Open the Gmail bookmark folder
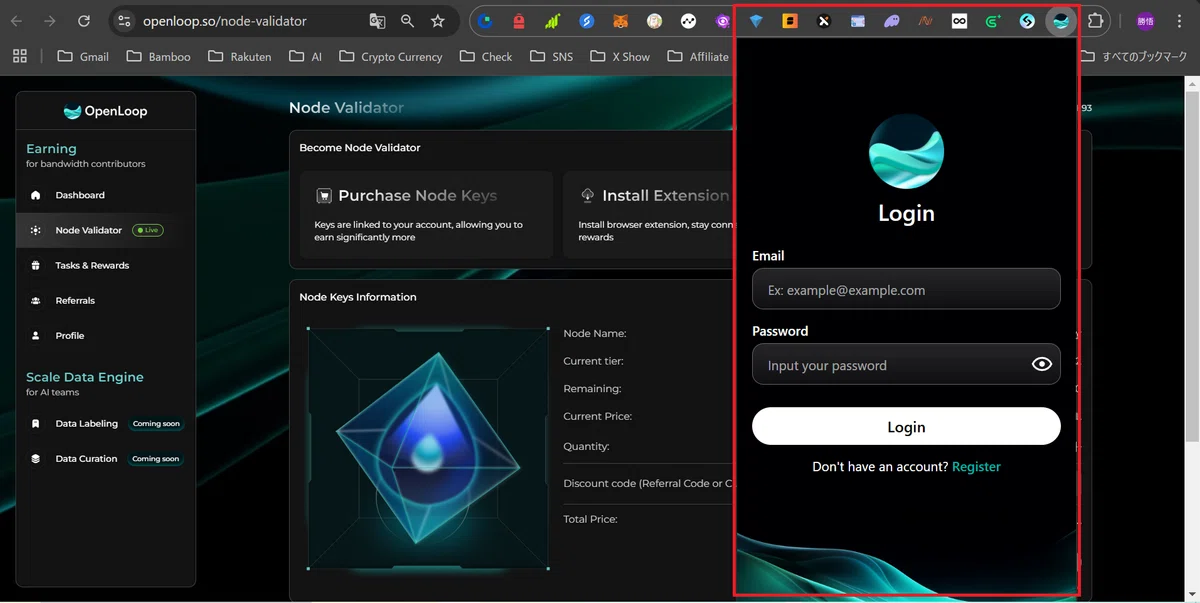The width and height of the screenshot is (1200, 603). tap(83, 57)
